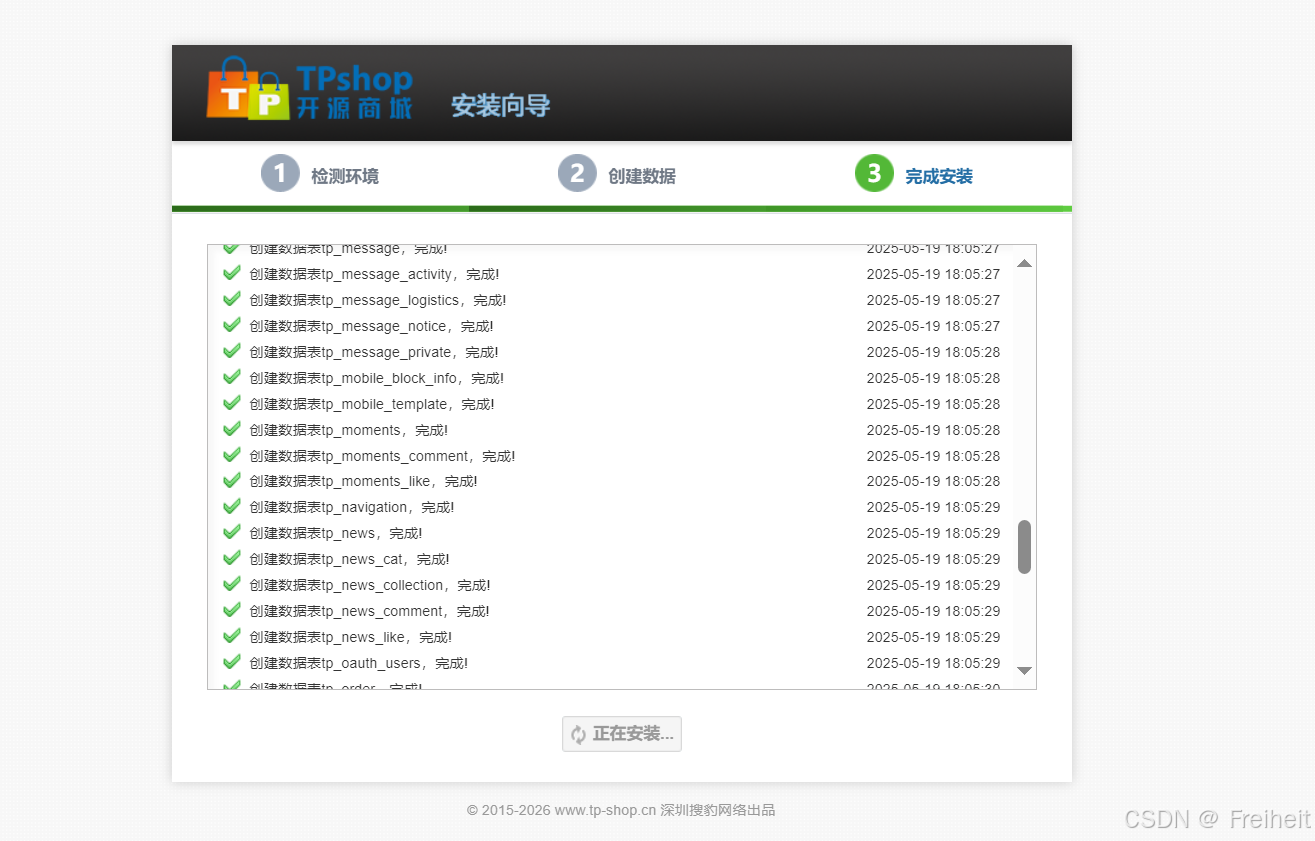Click the timestamp on tp_news_cat row
The image size is (1315, 841).
[933, 559]
